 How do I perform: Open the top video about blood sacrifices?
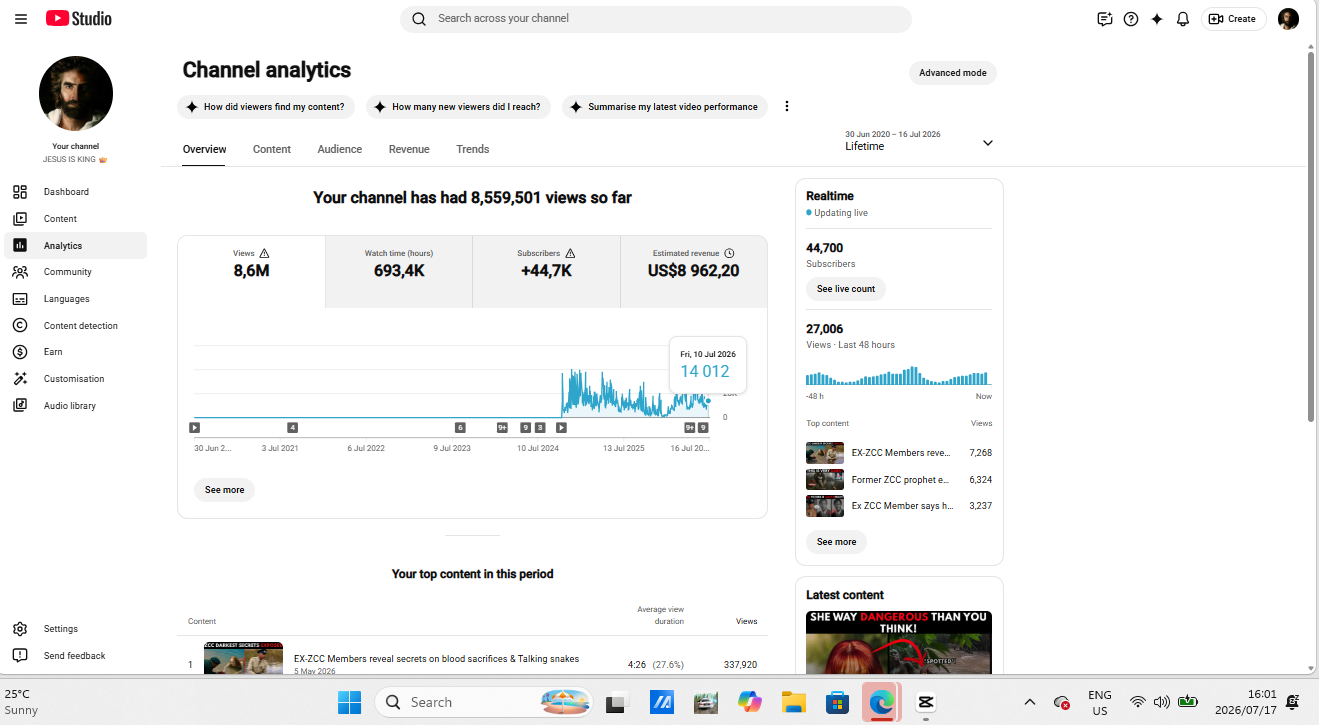[x=436, y=659]
